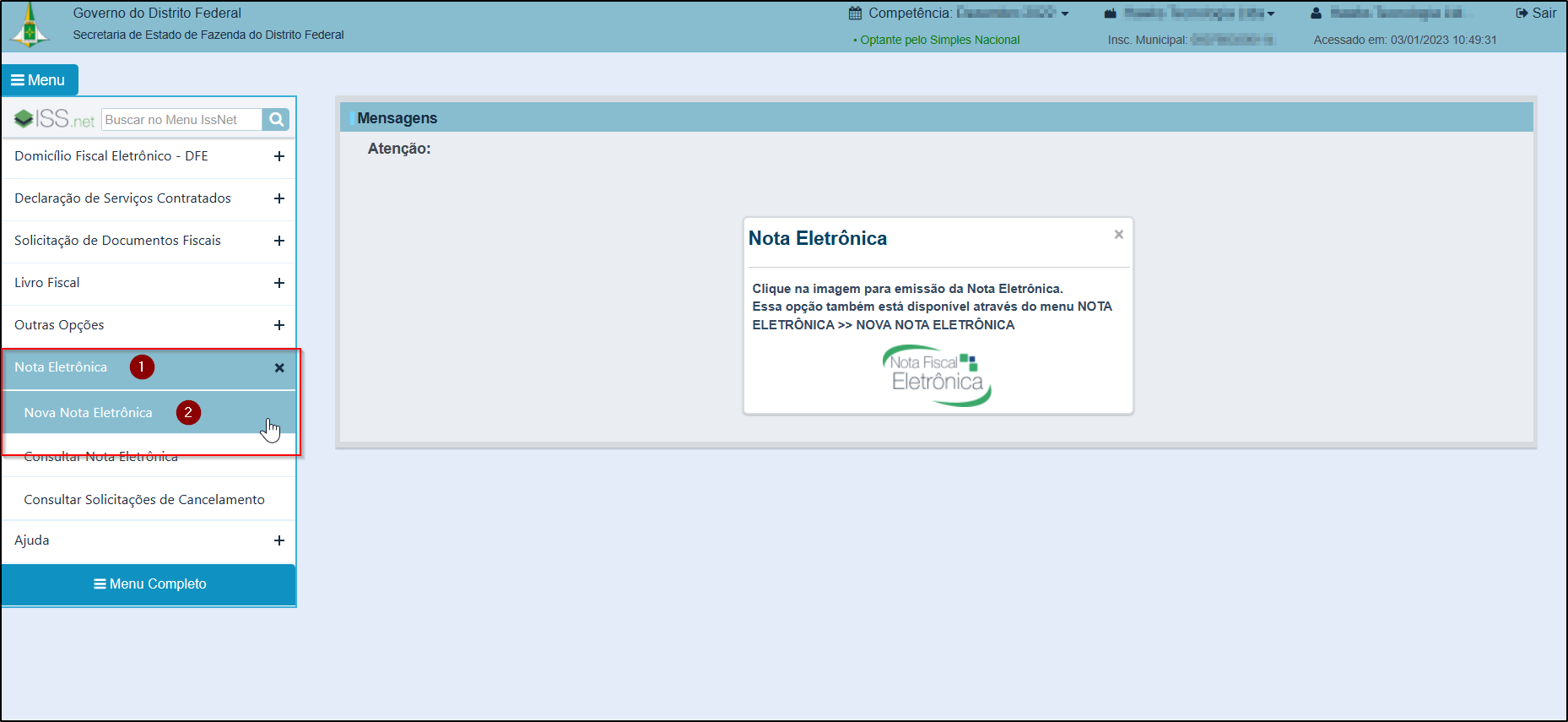Screen dimensions: 1568x722
Task: Click the Menu Completo button
Action: [x=149, y=584]
